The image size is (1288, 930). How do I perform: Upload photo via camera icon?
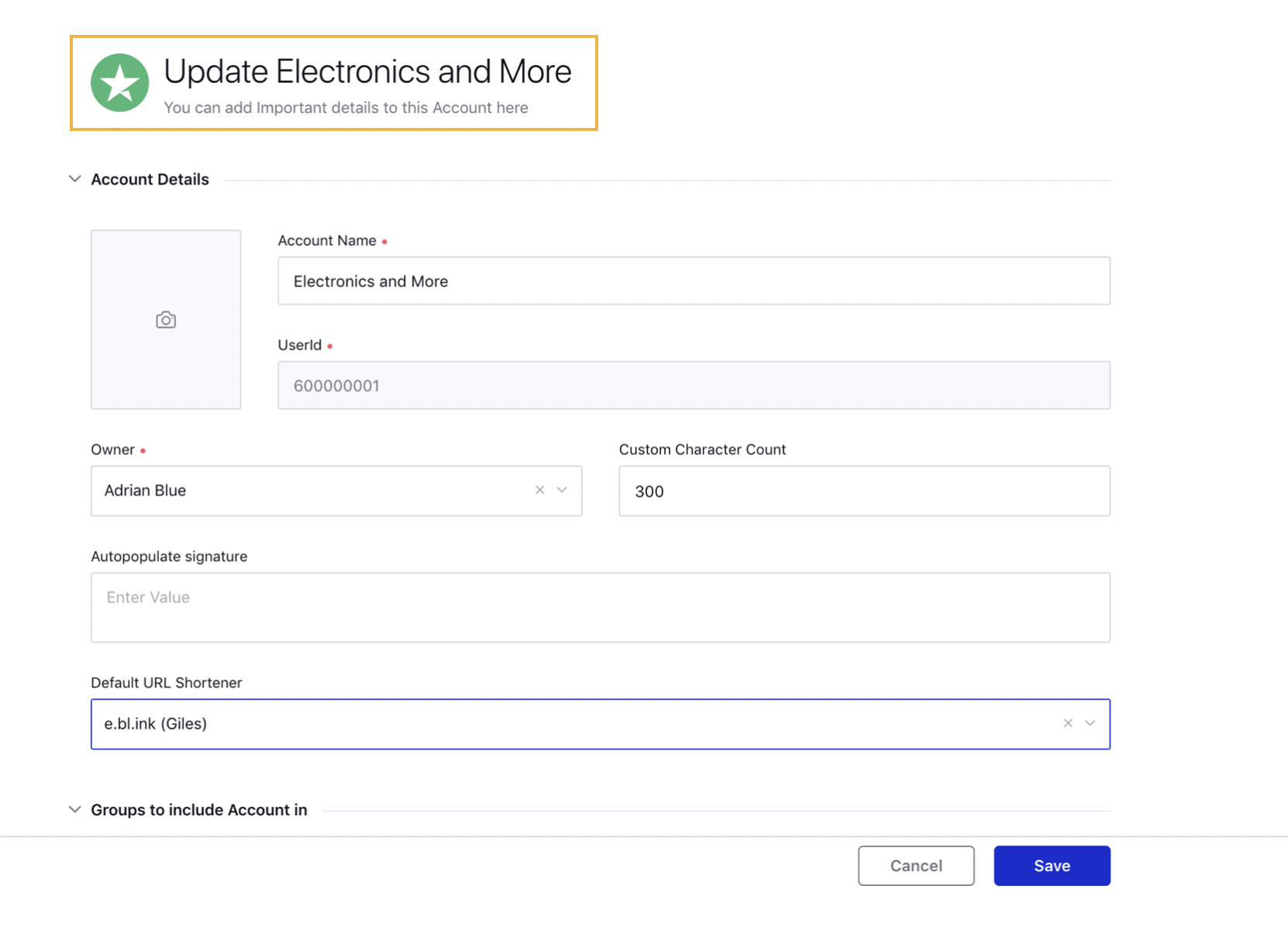click(x=166, y=320)
